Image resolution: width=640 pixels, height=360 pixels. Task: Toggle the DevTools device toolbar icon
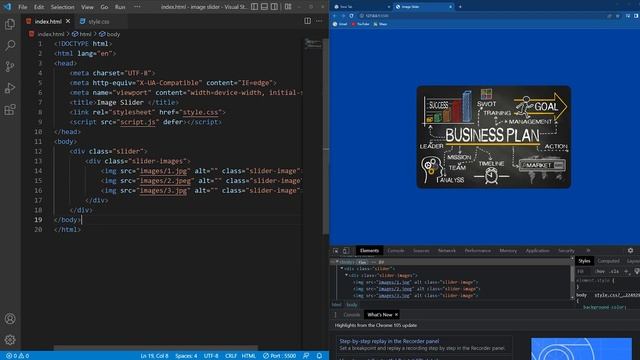[346, 251]
